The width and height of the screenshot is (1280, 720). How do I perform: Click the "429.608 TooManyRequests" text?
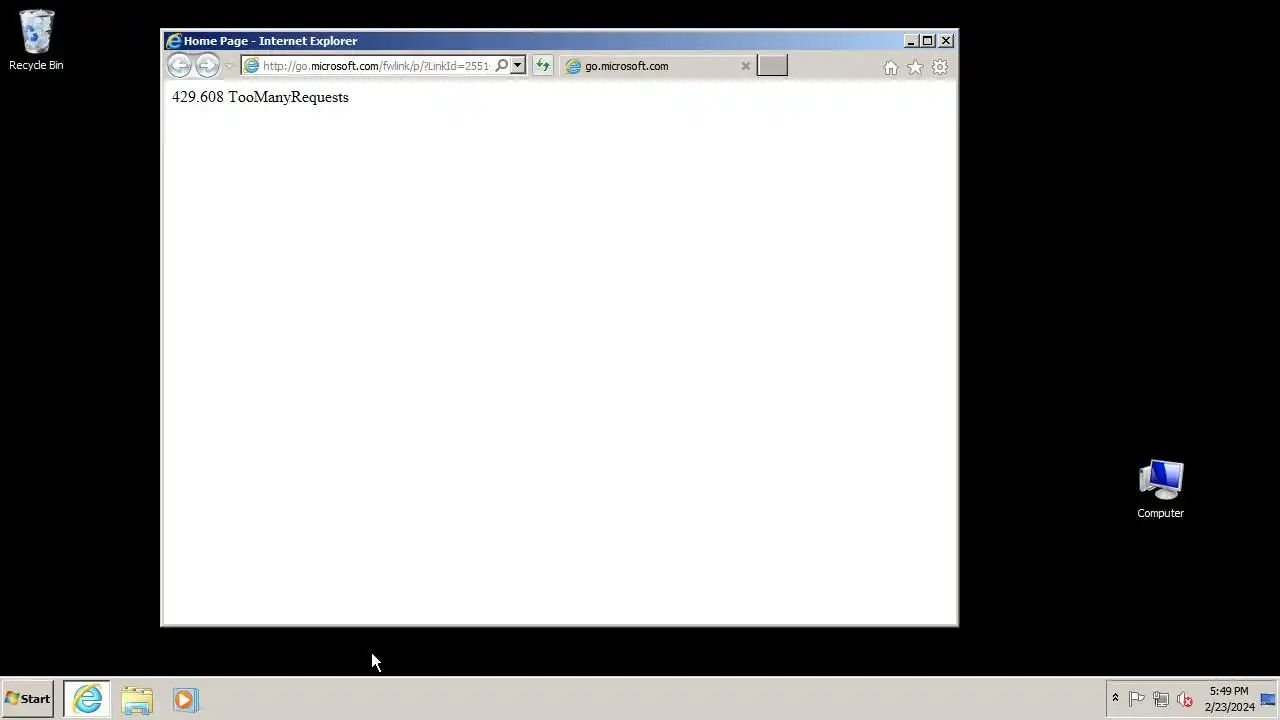[x=260, y=97]
